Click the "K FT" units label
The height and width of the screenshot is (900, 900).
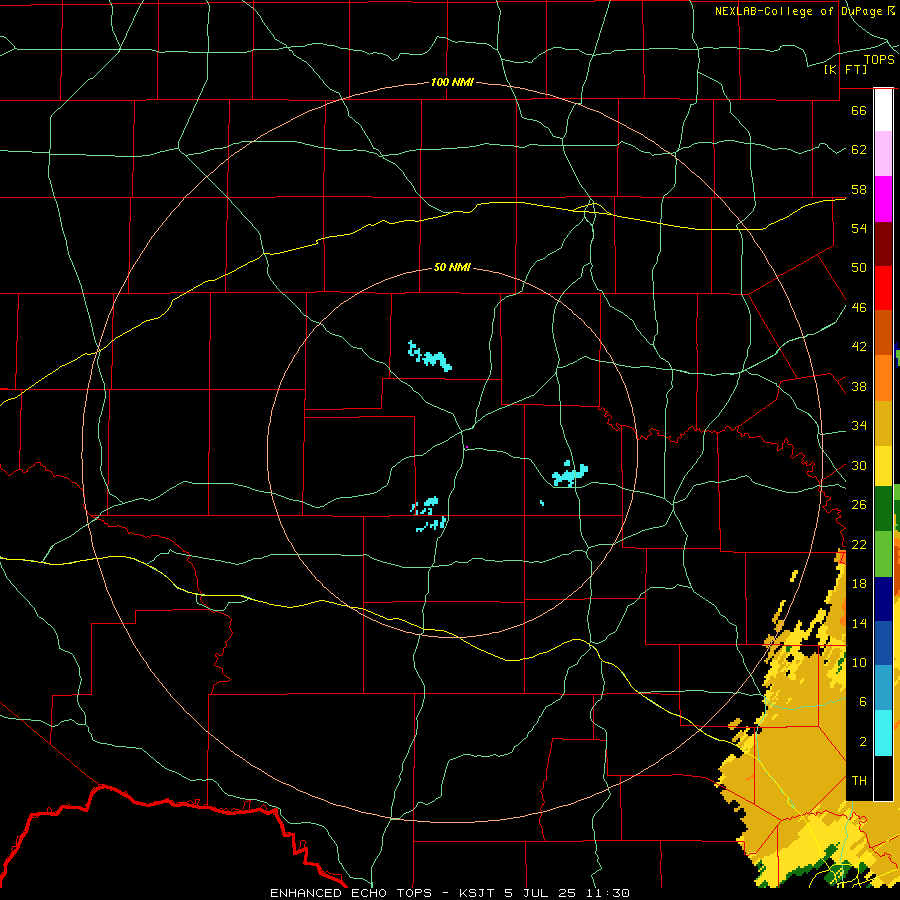pos(845,69)
